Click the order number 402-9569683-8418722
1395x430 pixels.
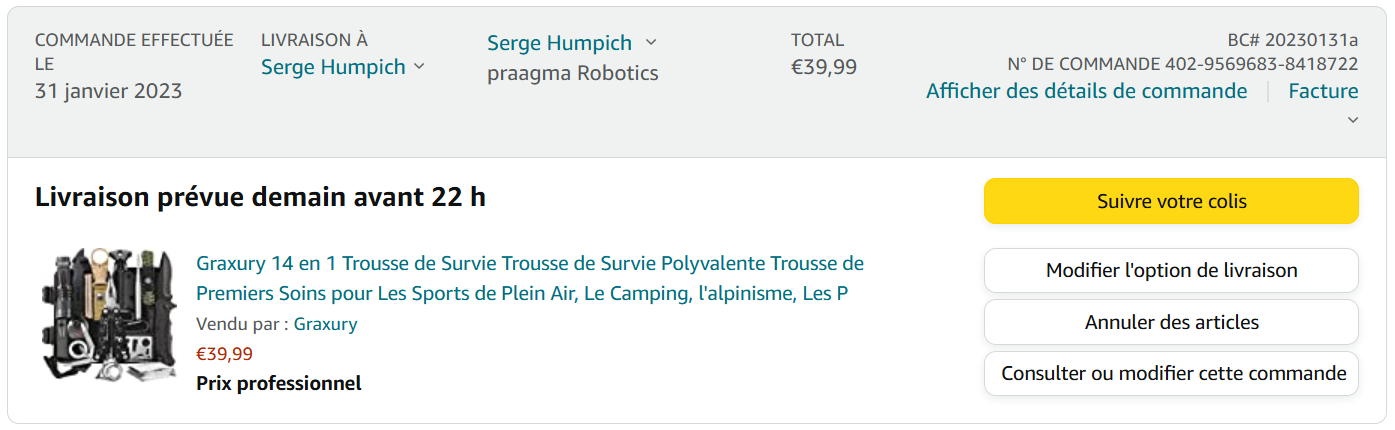1261,64
